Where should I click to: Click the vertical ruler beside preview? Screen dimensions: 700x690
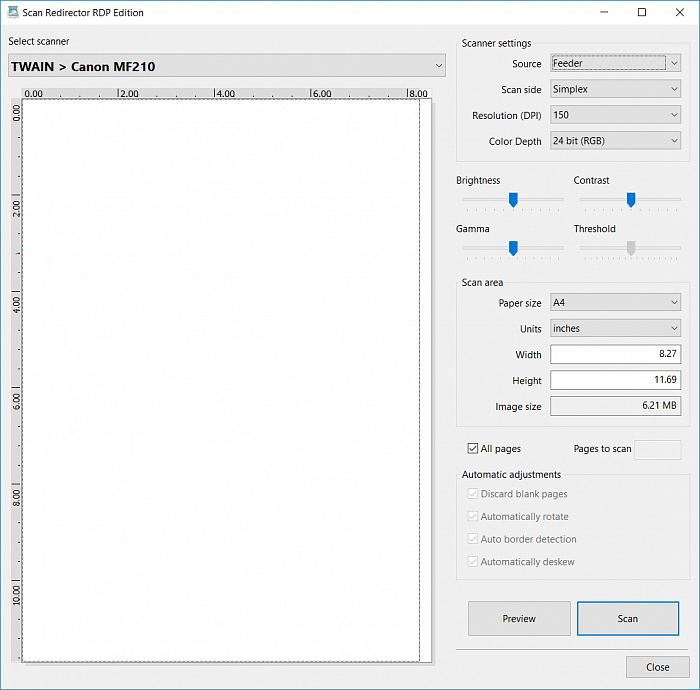pos(17,380)
